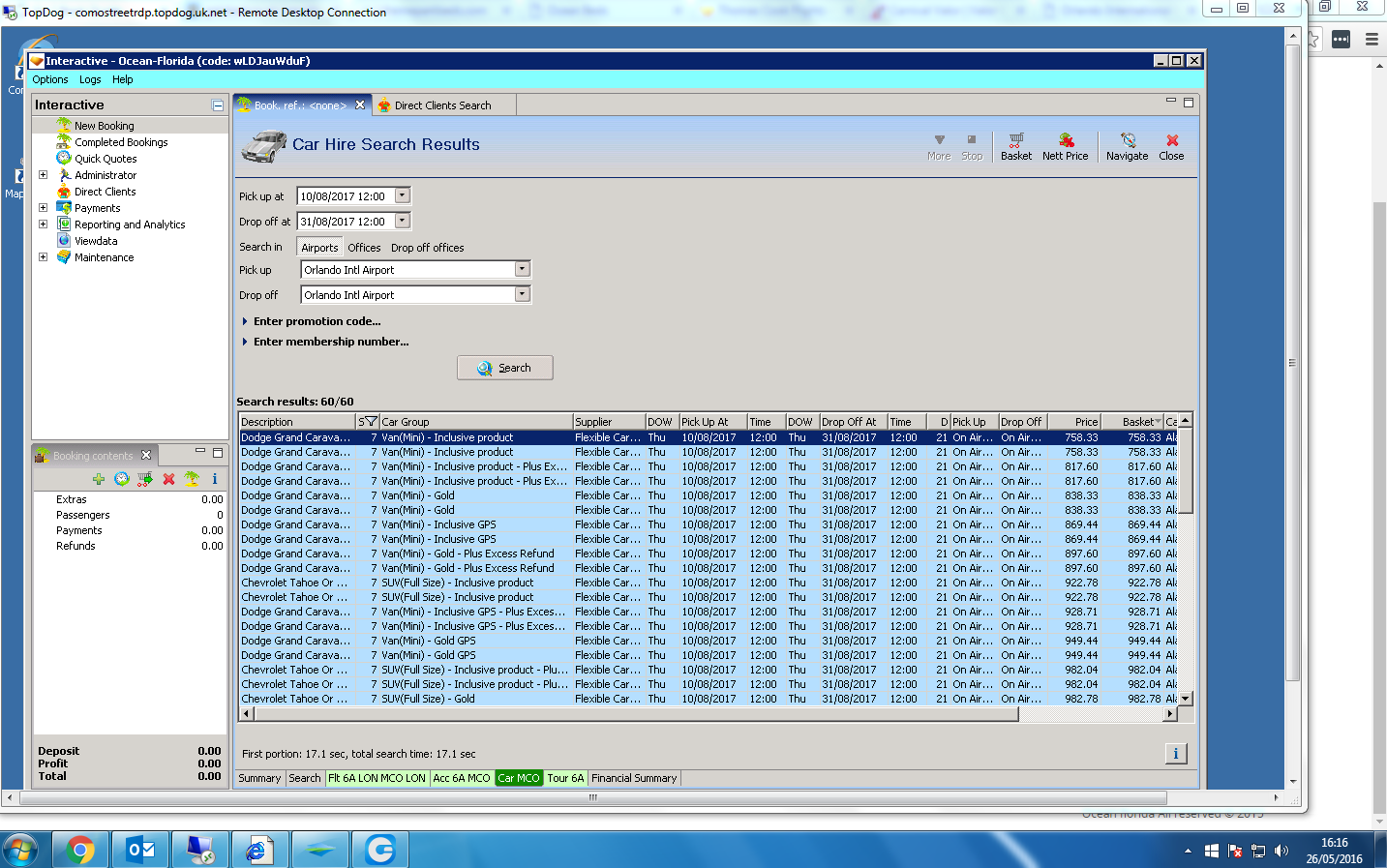Open Google Chrome from the taskbar
This screenshot has height=868, width=1387.
click(x=80, y=850)
